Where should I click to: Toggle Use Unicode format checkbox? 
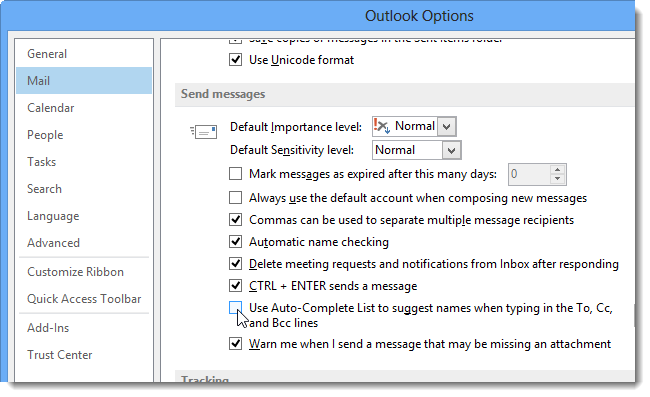(x=235, y=60)
